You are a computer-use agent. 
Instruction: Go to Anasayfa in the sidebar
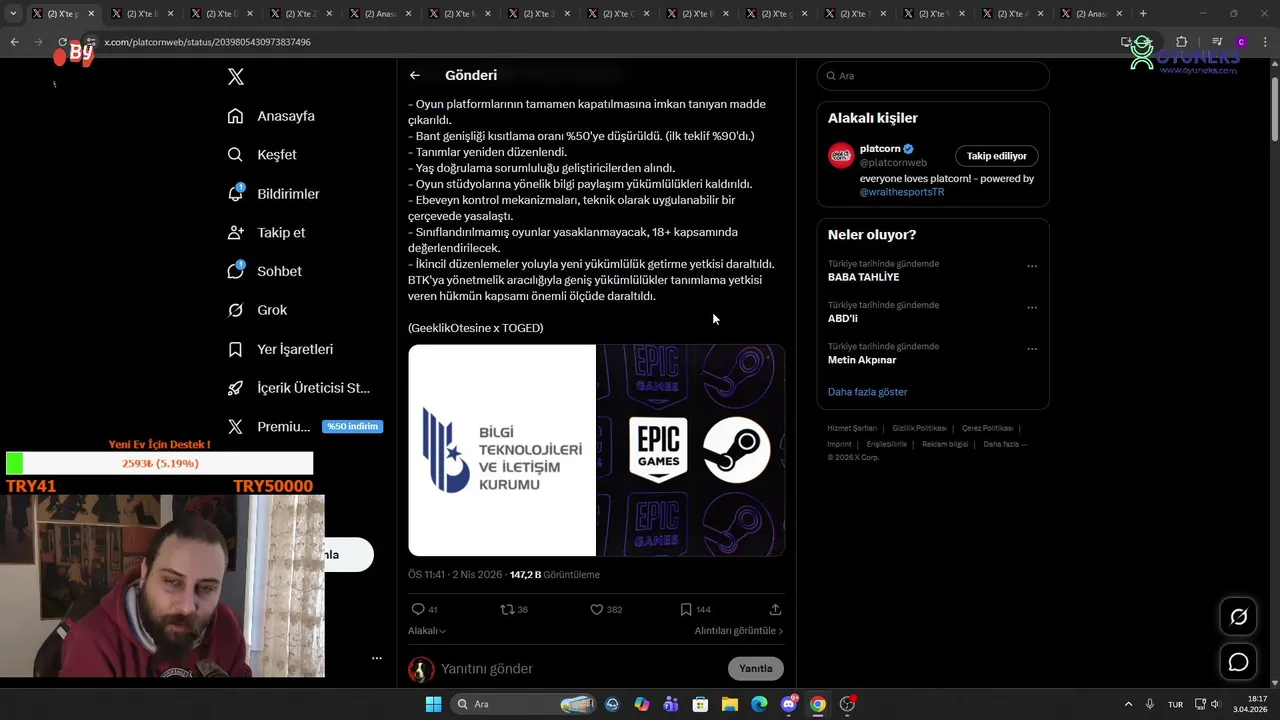point(271,116)
